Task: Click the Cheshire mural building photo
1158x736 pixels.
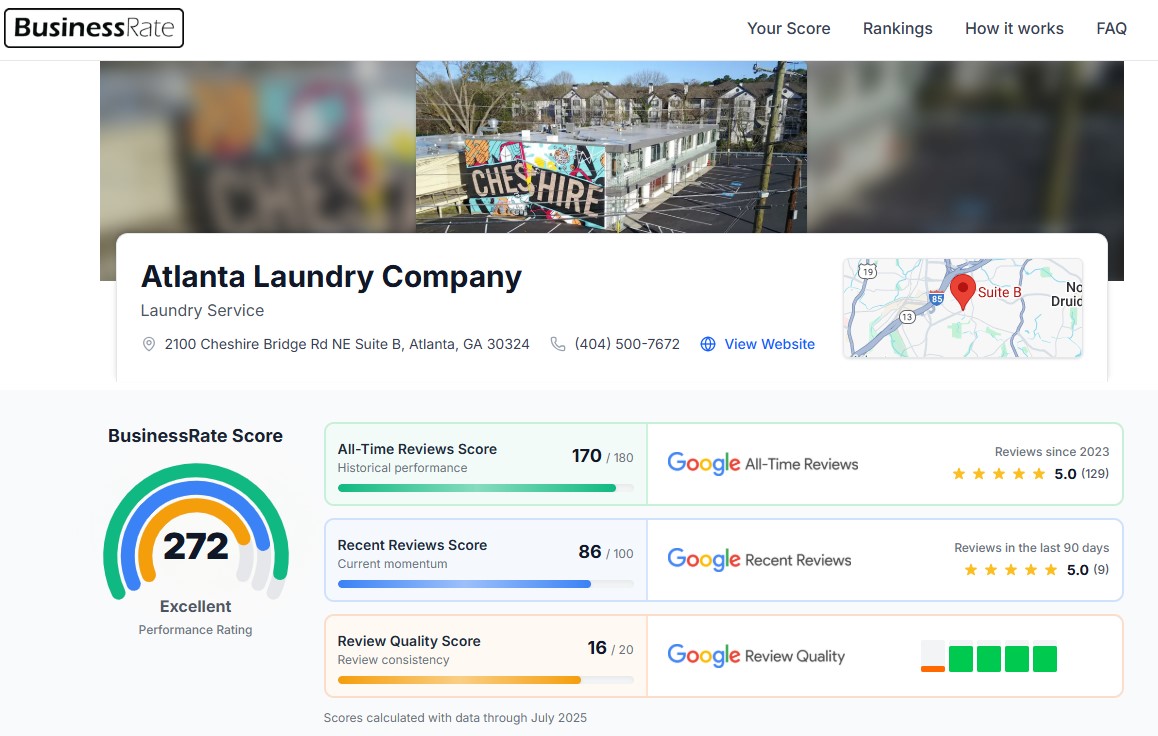Action: pos(611,147)
